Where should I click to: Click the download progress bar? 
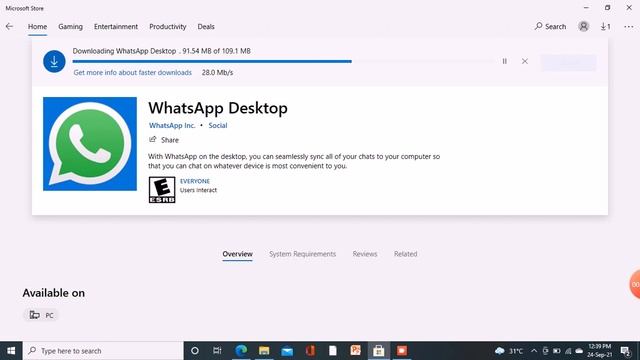click(283, 61)
